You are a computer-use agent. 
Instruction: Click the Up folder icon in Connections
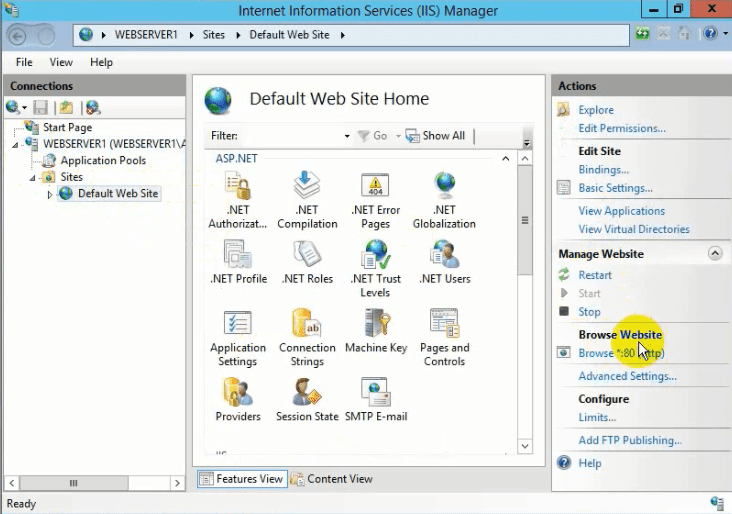66,108
